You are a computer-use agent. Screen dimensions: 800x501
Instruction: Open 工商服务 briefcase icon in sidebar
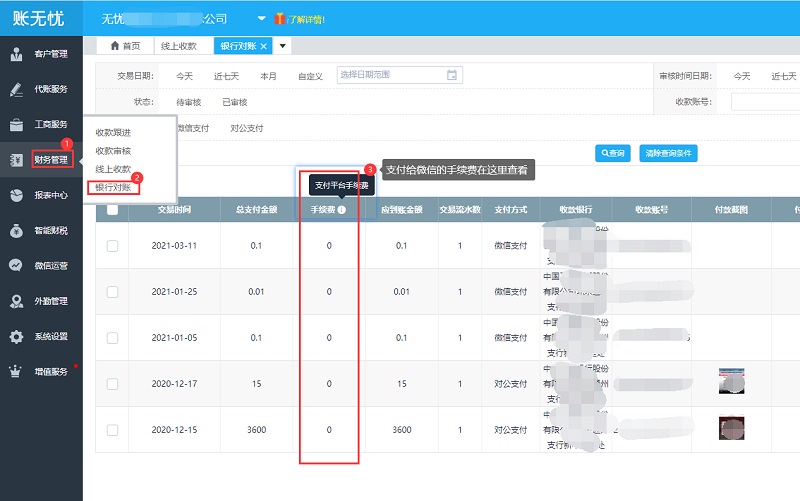tap(16, 124)
